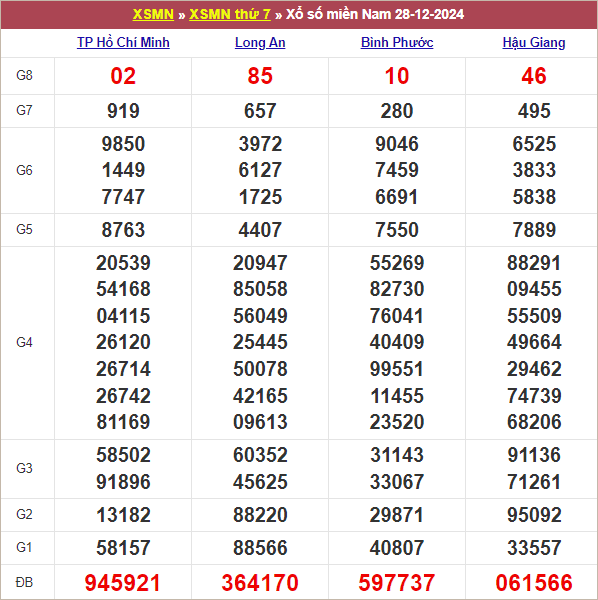Image resolution: width=598 pixels, height=600 pixels.
Task: Click G2 number 88220
Action: (x=260, y=515)
